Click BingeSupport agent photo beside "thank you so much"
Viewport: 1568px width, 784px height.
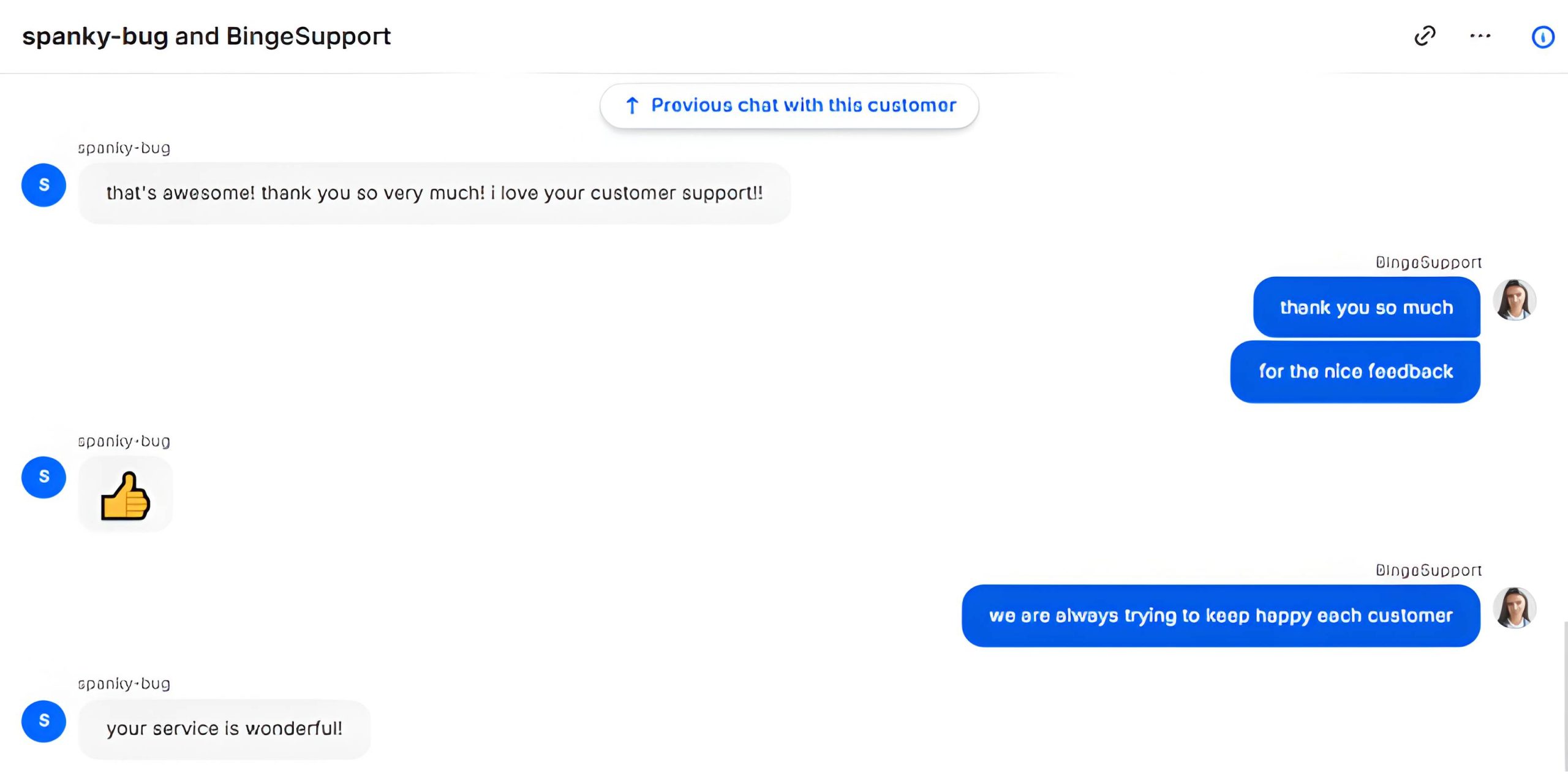click(1514, 300)
